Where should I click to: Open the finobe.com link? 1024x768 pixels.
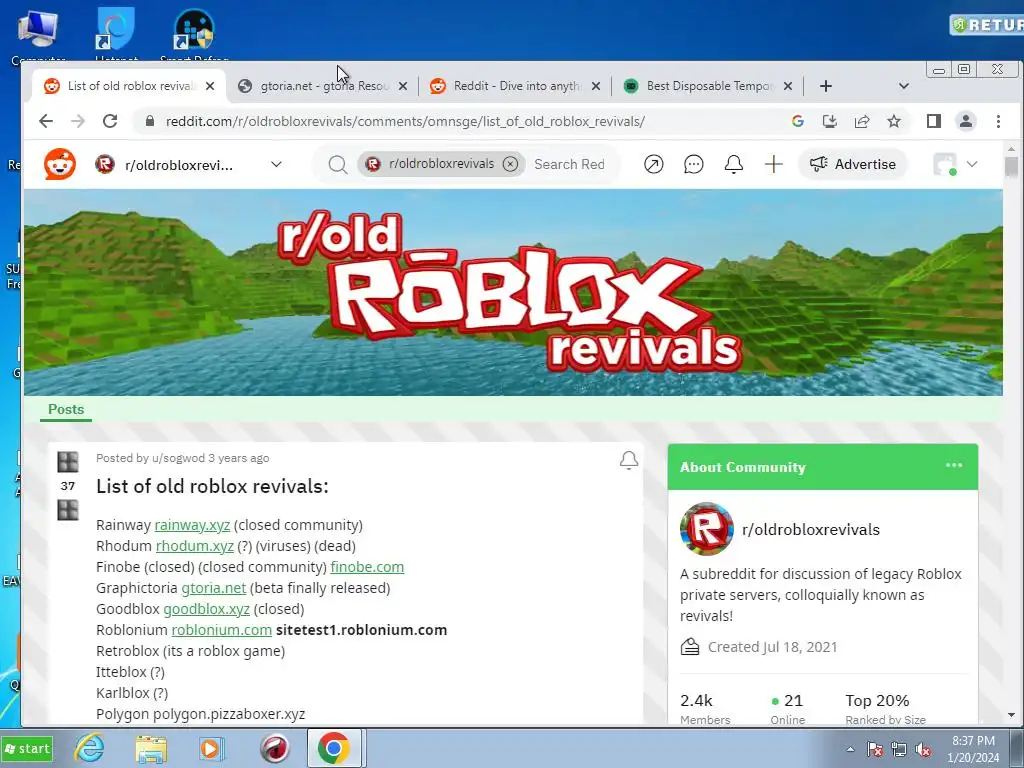[x=367, y=567]
